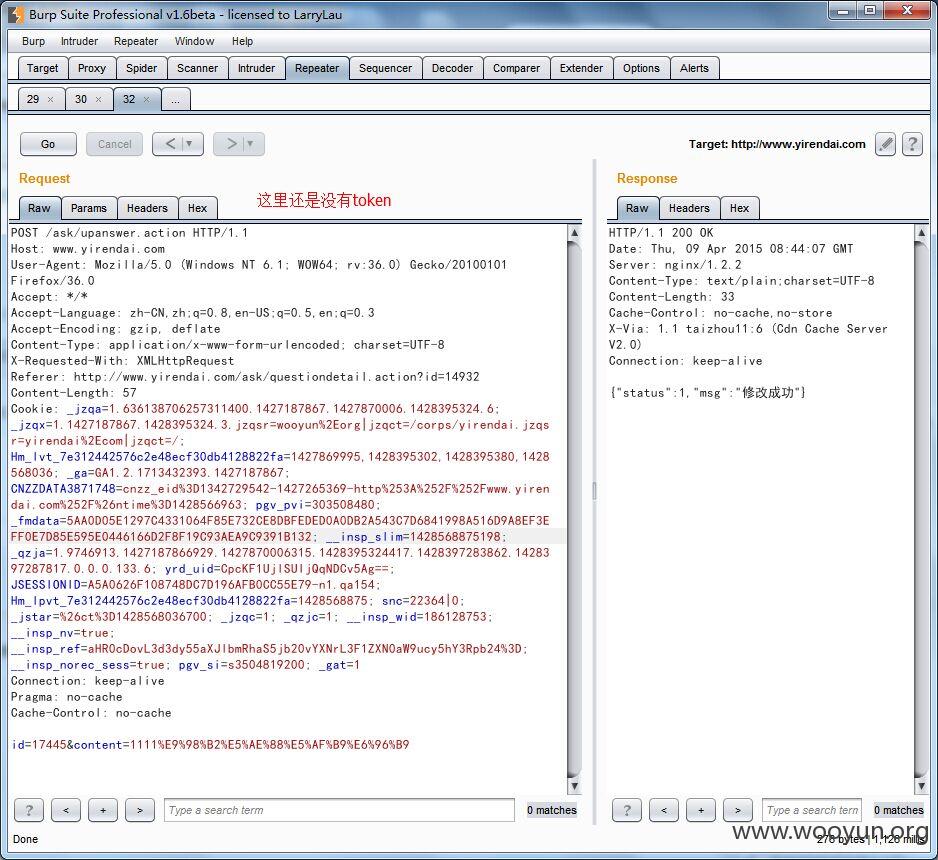This screenshot has height=860, width=938.
Task: Click response pane vertical scrollbar track
Action: pyautogui.click(x=921, y=508)
